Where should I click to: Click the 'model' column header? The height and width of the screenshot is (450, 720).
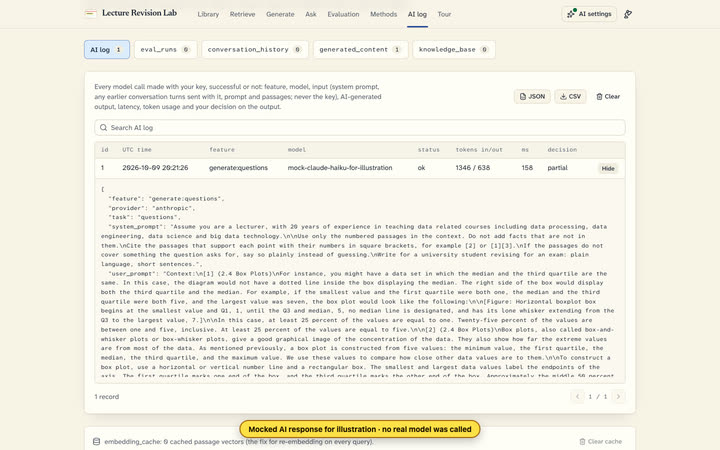point(297,150)
